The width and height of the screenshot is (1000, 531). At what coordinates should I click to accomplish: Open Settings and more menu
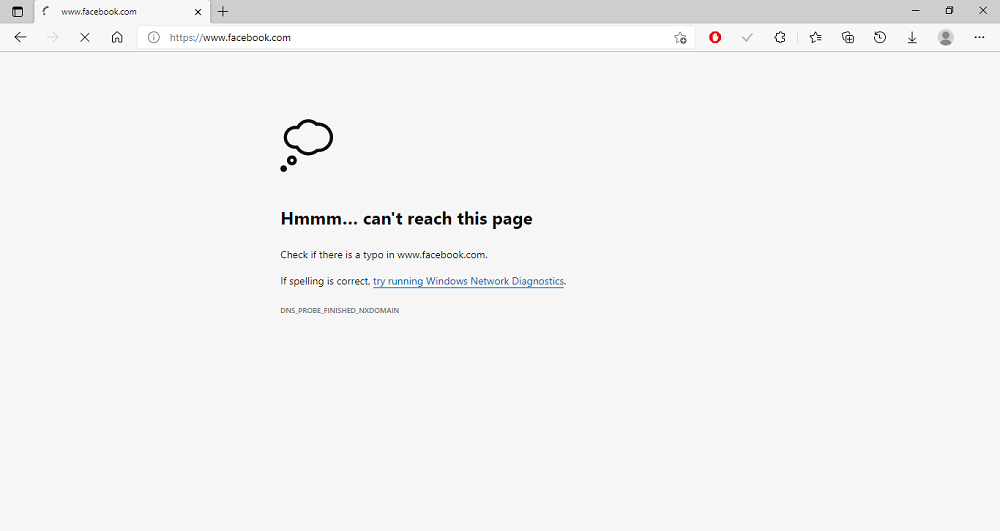pyautogui.click(x=980, y=38)
